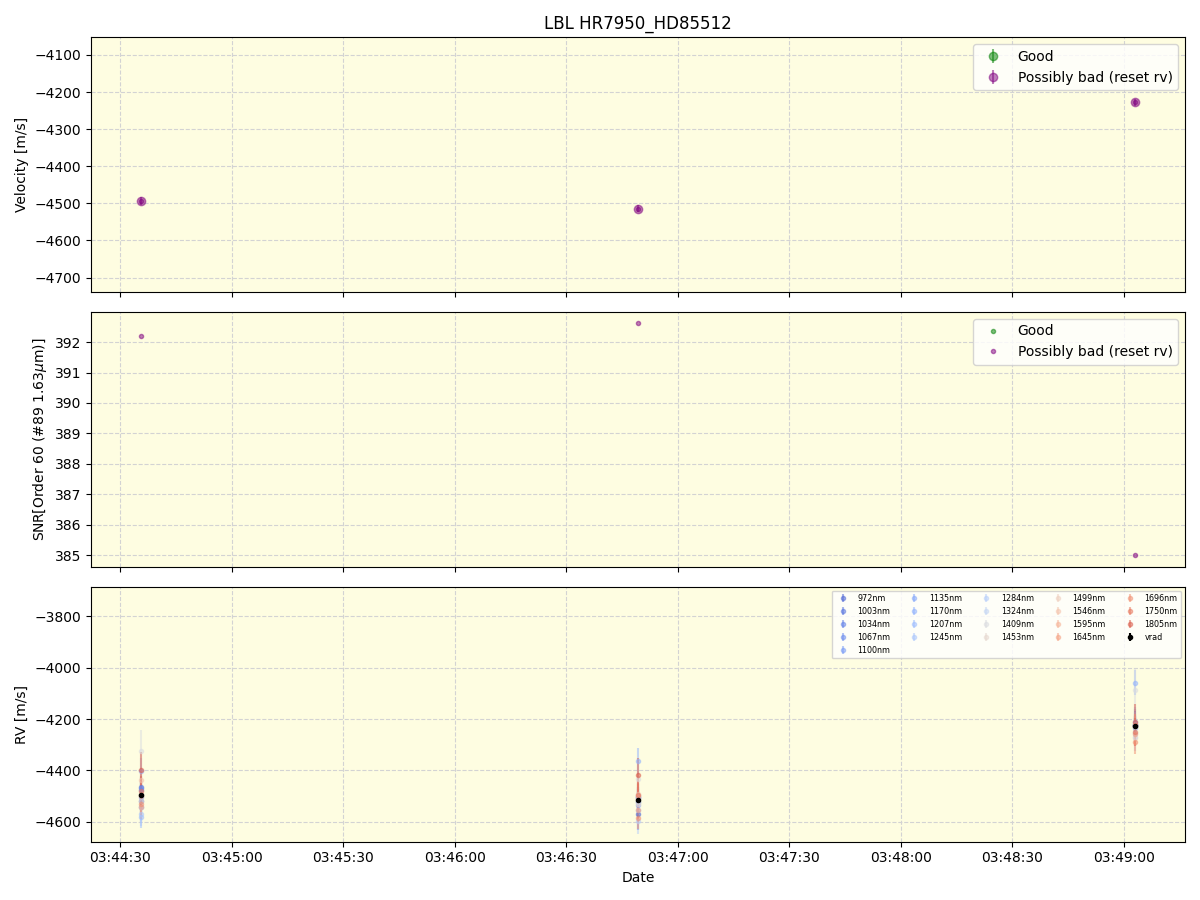Click 'Good' text in SNR legend
1200x900 pixels.
click(x=1036, y=331)
